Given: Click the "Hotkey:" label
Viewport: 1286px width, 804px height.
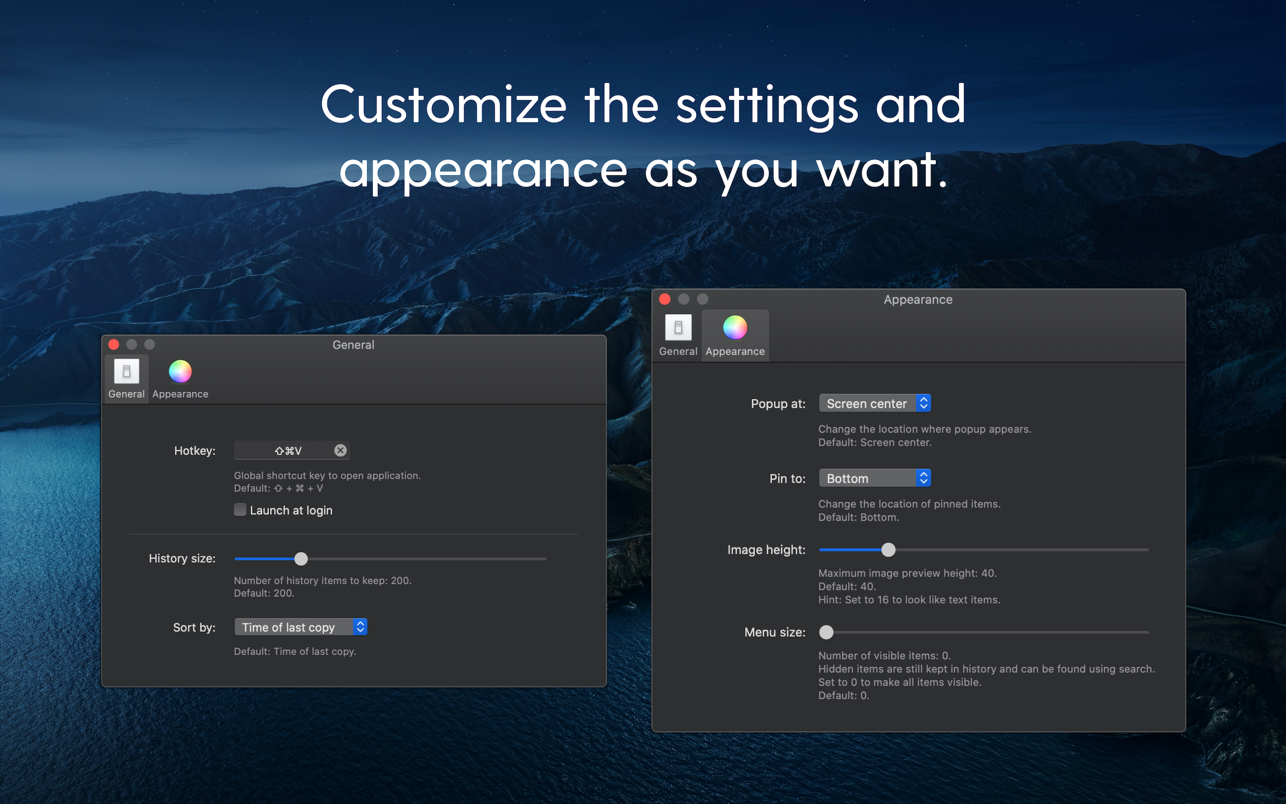Looking at the screenshot, I should coord(195,451).
